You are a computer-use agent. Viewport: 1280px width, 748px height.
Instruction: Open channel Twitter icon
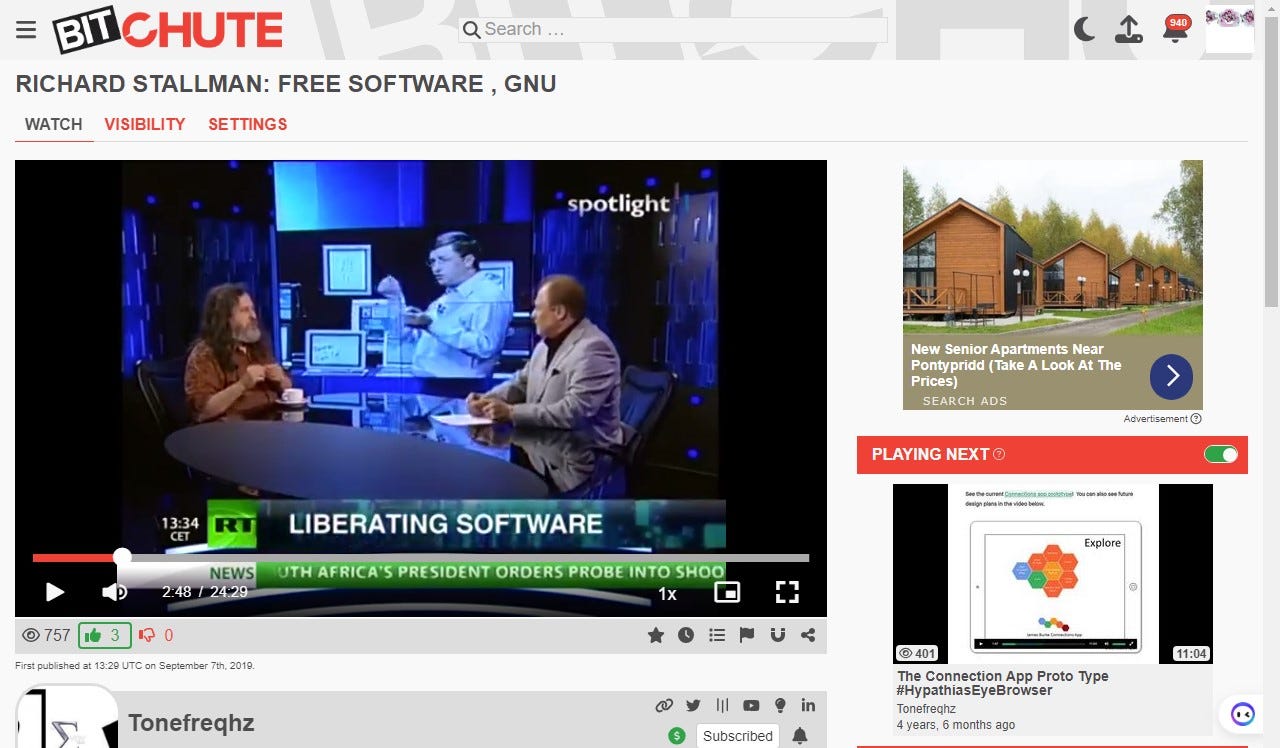coord(693,705)
